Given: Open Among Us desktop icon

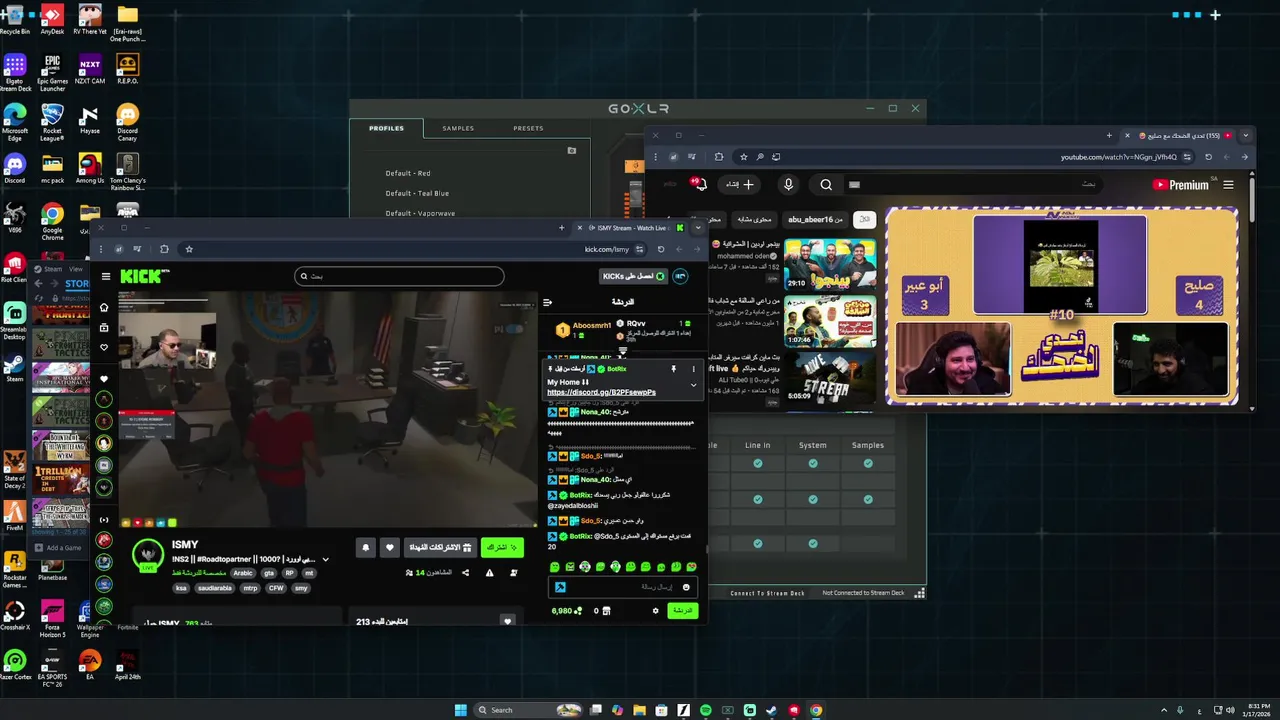Looking at the screenshot, I should 90,168.
